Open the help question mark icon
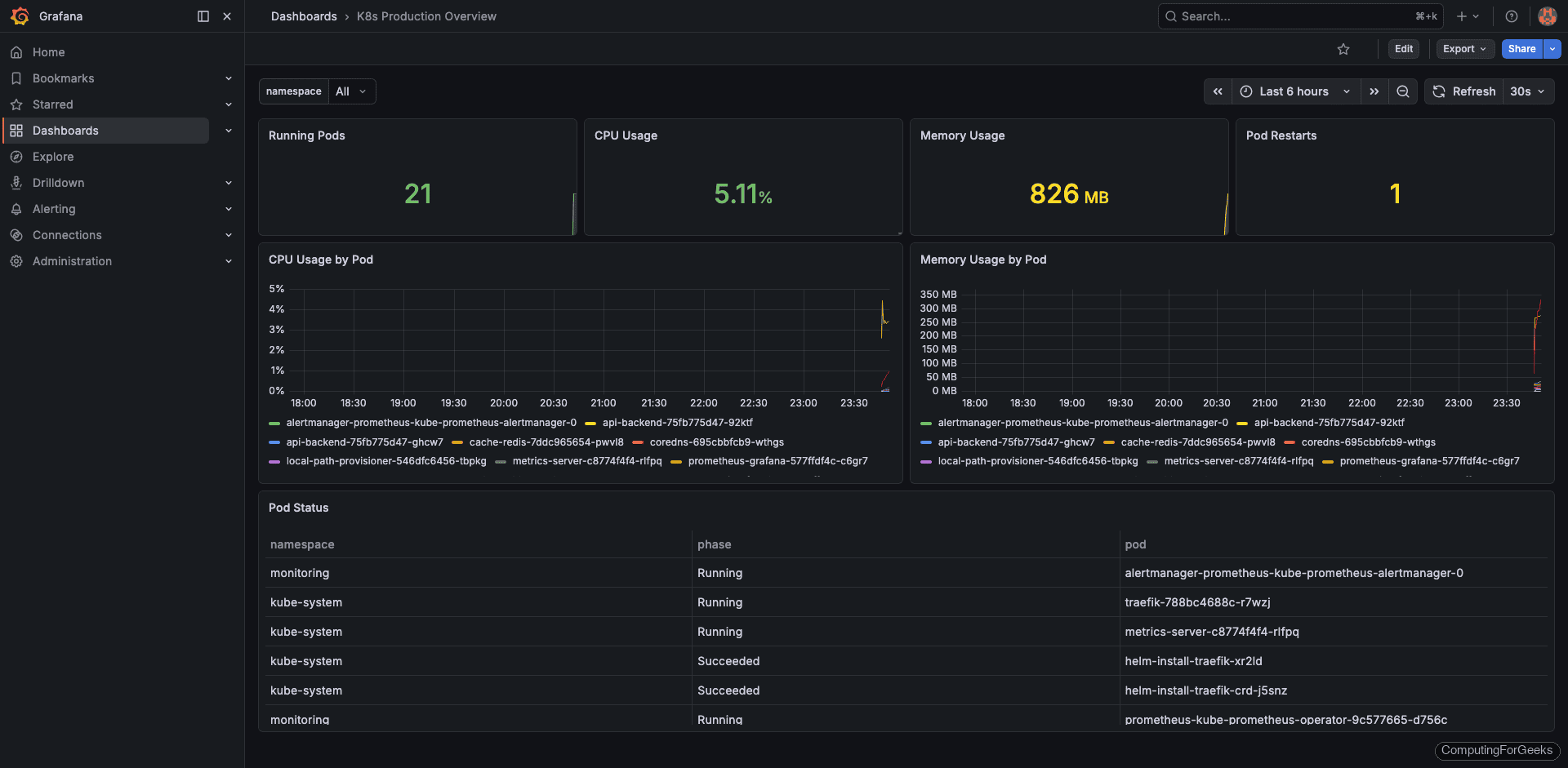 1511,16
